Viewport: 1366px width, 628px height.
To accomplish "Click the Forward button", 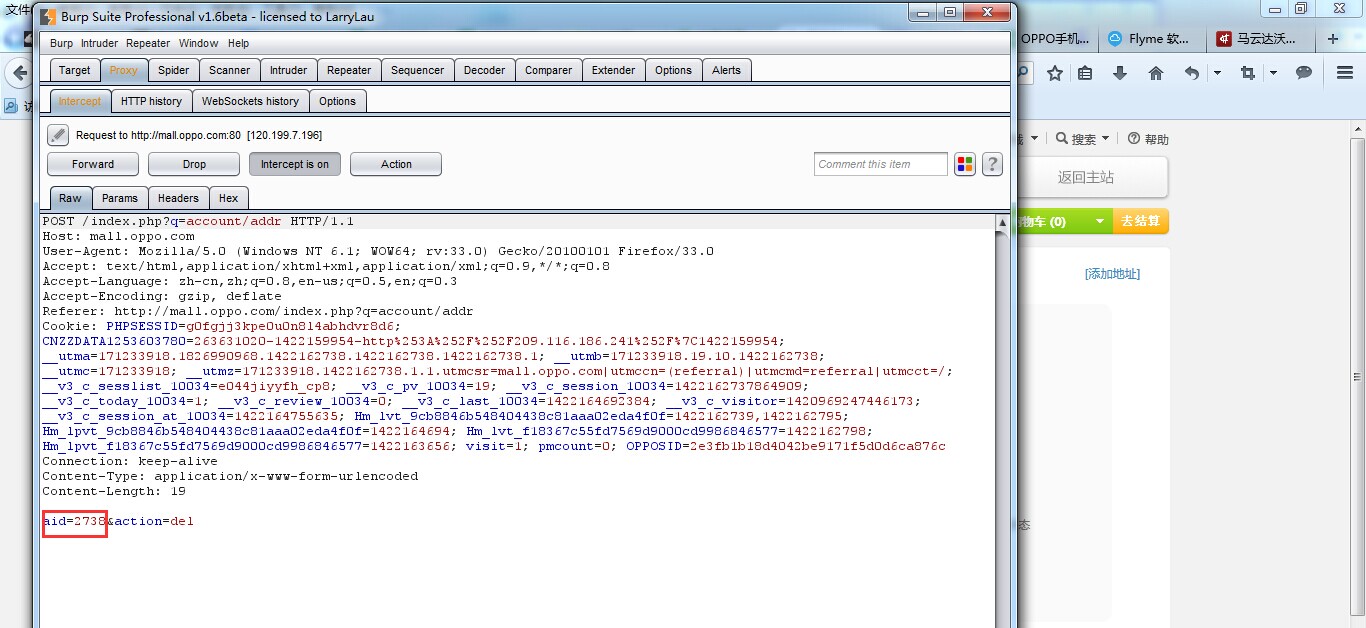I will click(93, 164).
